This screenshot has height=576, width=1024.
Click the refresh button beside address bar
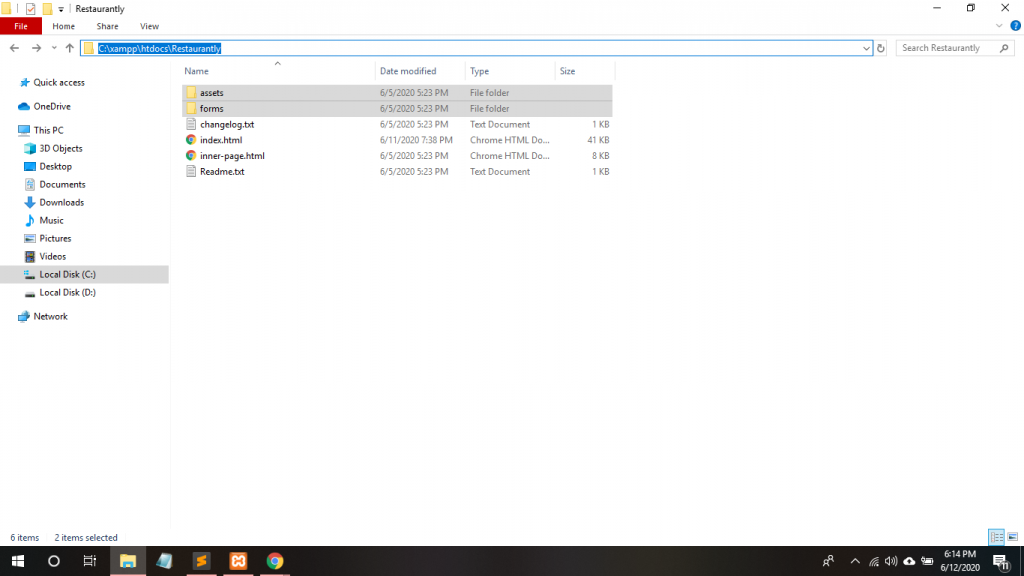(x=881, y=48)
